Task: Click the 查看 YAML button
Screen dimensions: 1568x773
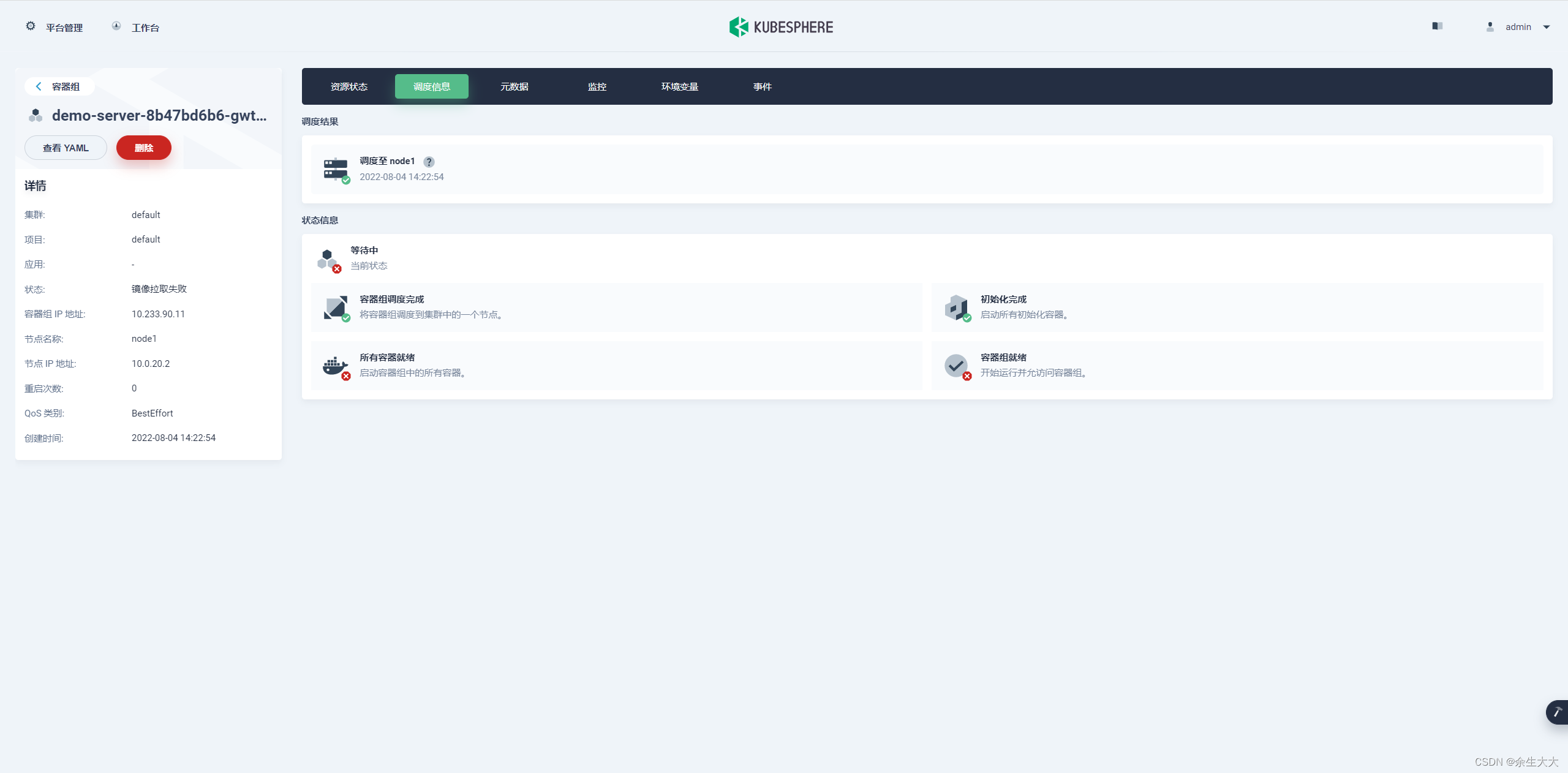Action: coord(66,148)
